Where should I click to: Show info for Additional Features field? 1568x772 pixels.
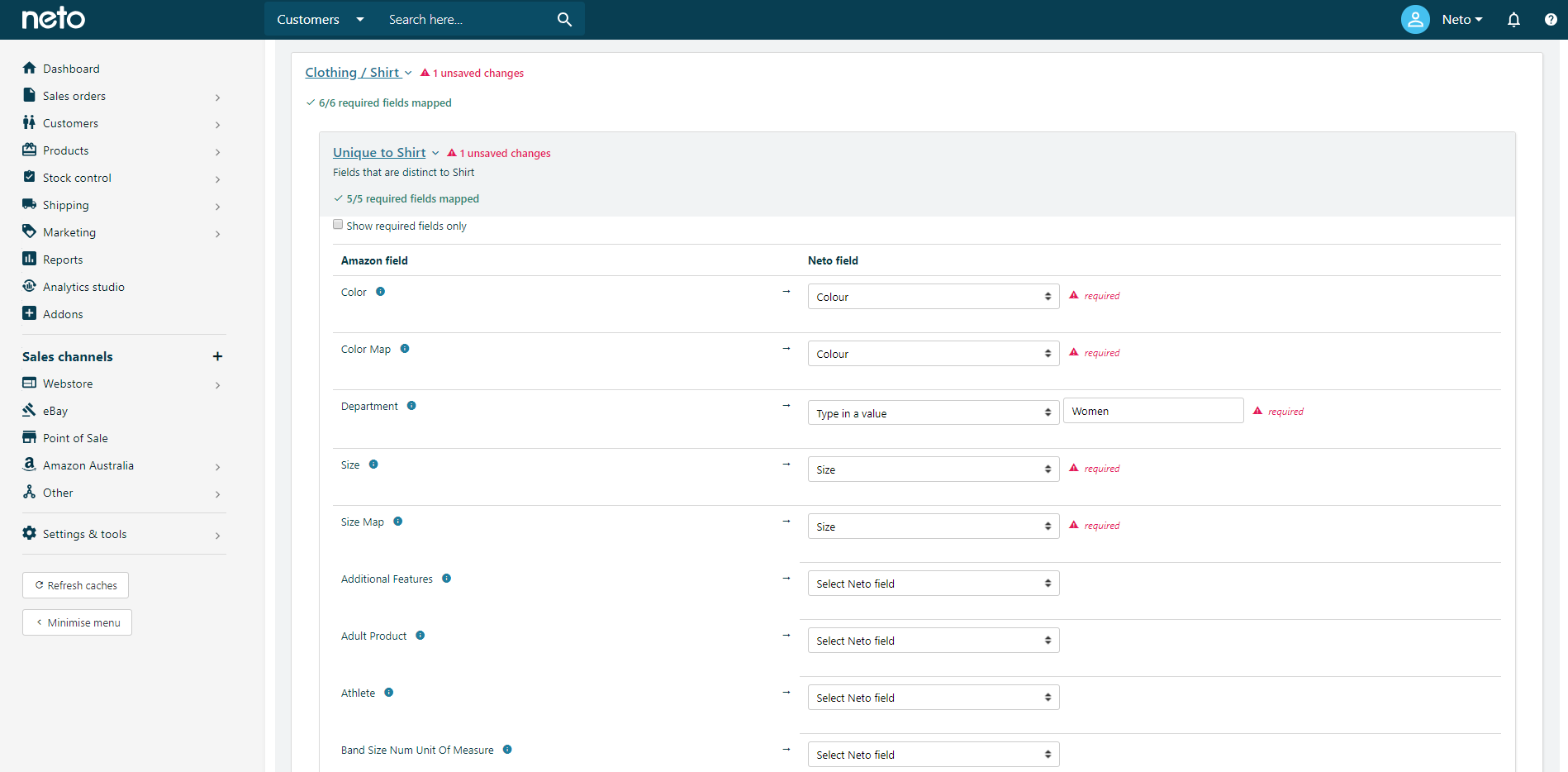pyautogui.click(x=447, y=579)
